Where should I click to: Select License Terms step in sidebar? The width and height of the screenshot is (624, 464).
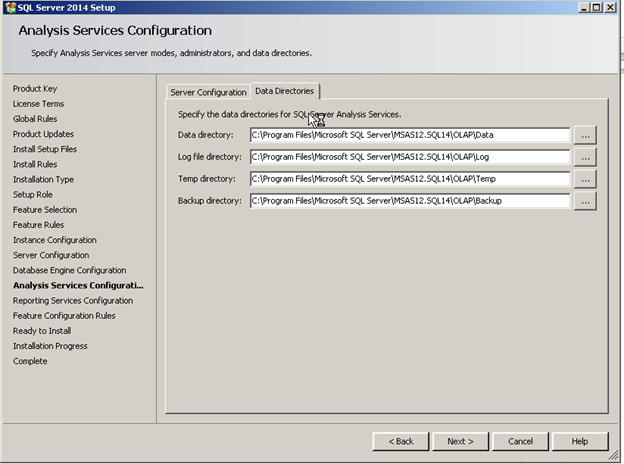(x=38, y=103)
